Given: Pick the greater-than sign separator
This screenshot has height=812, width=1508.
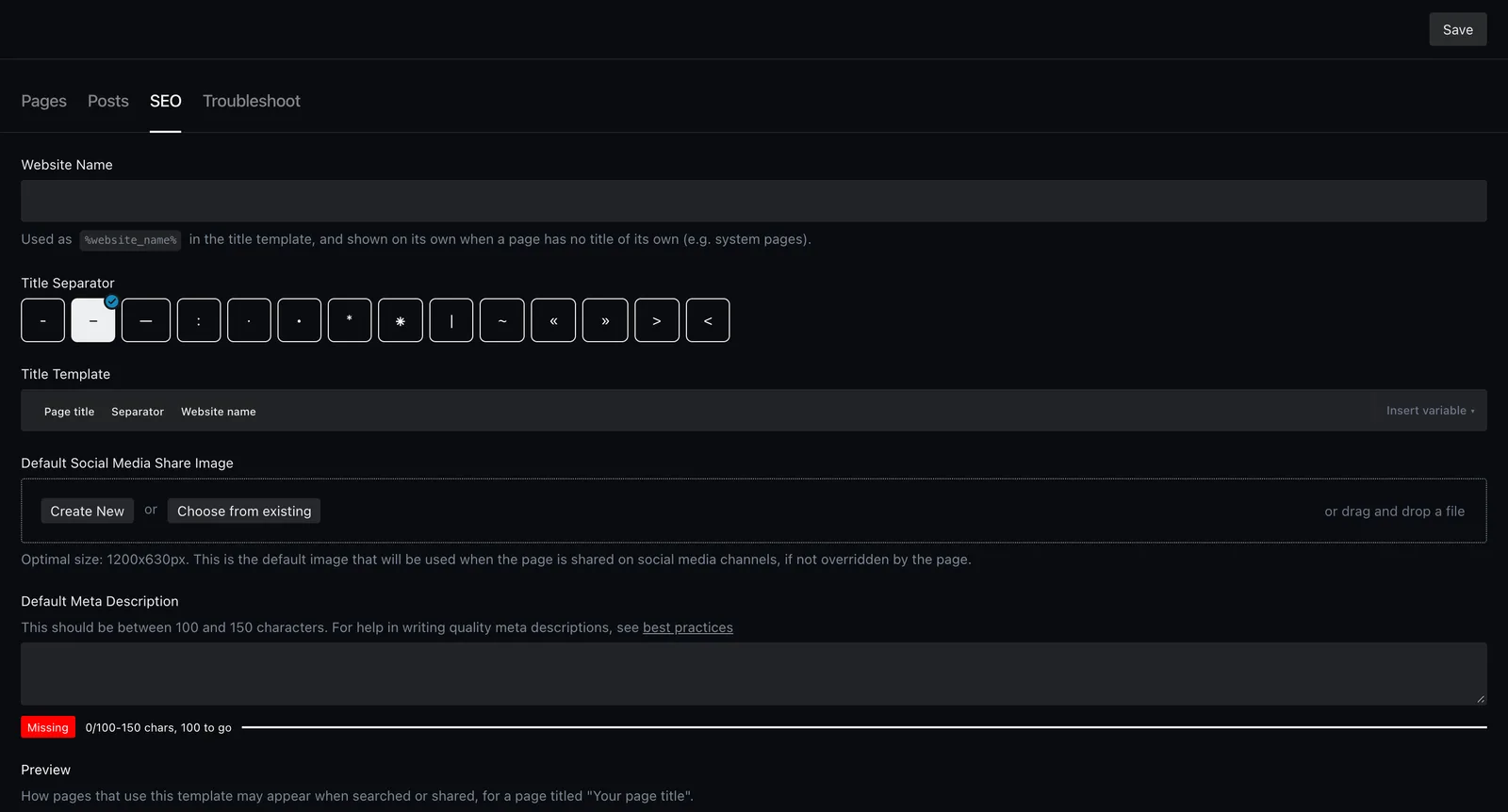Looking at the screenshot, I should (x=657, y=320).
